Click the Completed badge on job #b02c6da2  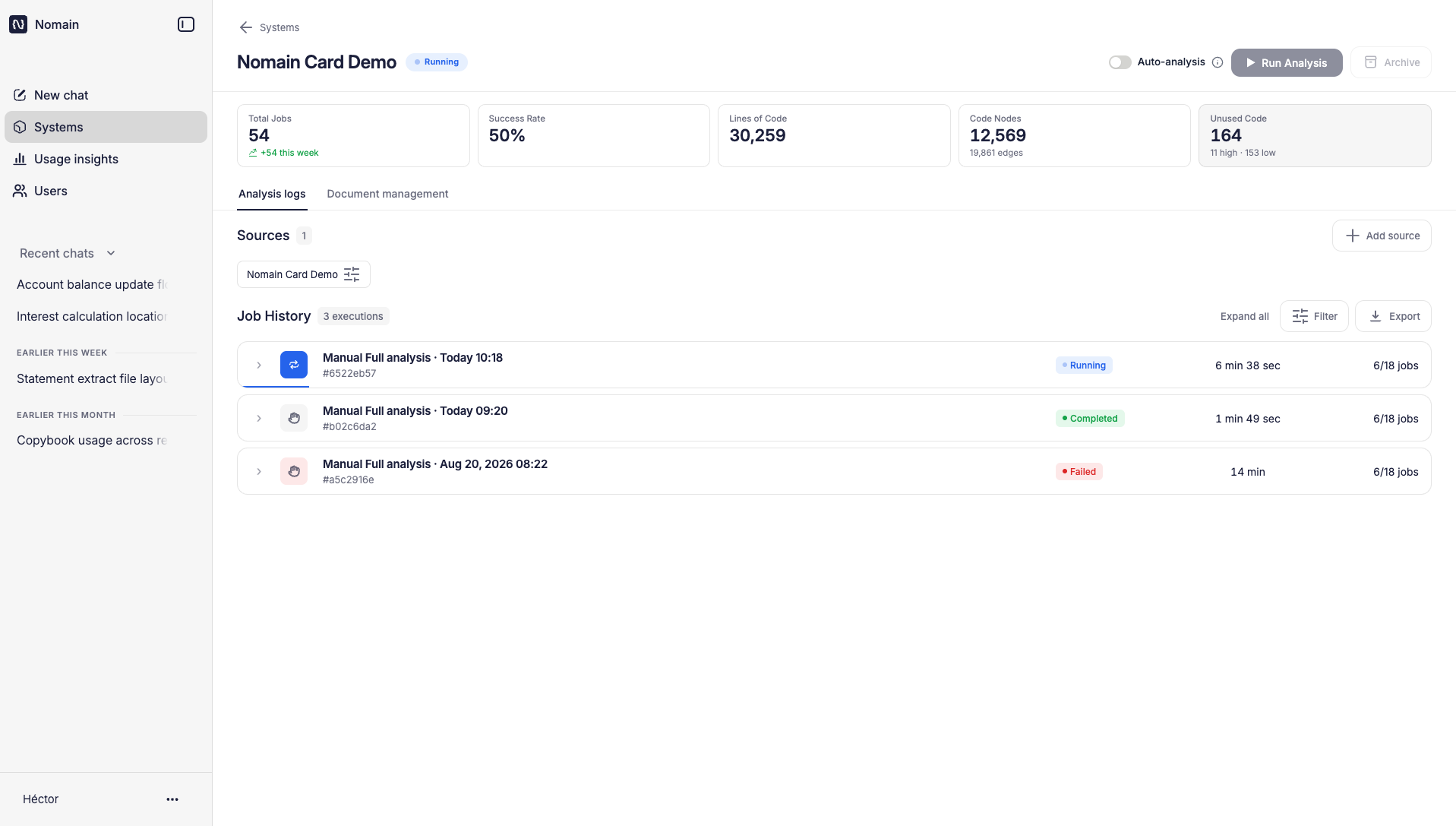pos(1090,419)
